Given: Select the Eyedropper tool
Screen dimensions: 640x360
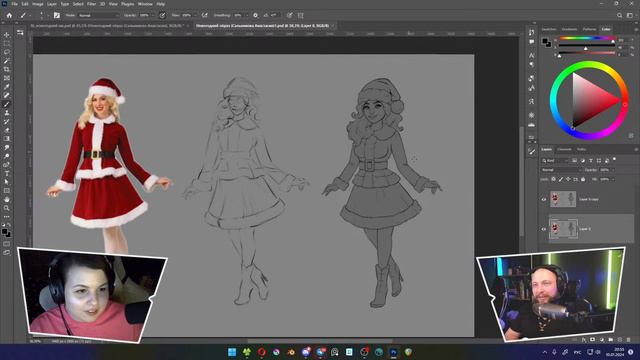Looking at the screenshot, I should 7,87.
